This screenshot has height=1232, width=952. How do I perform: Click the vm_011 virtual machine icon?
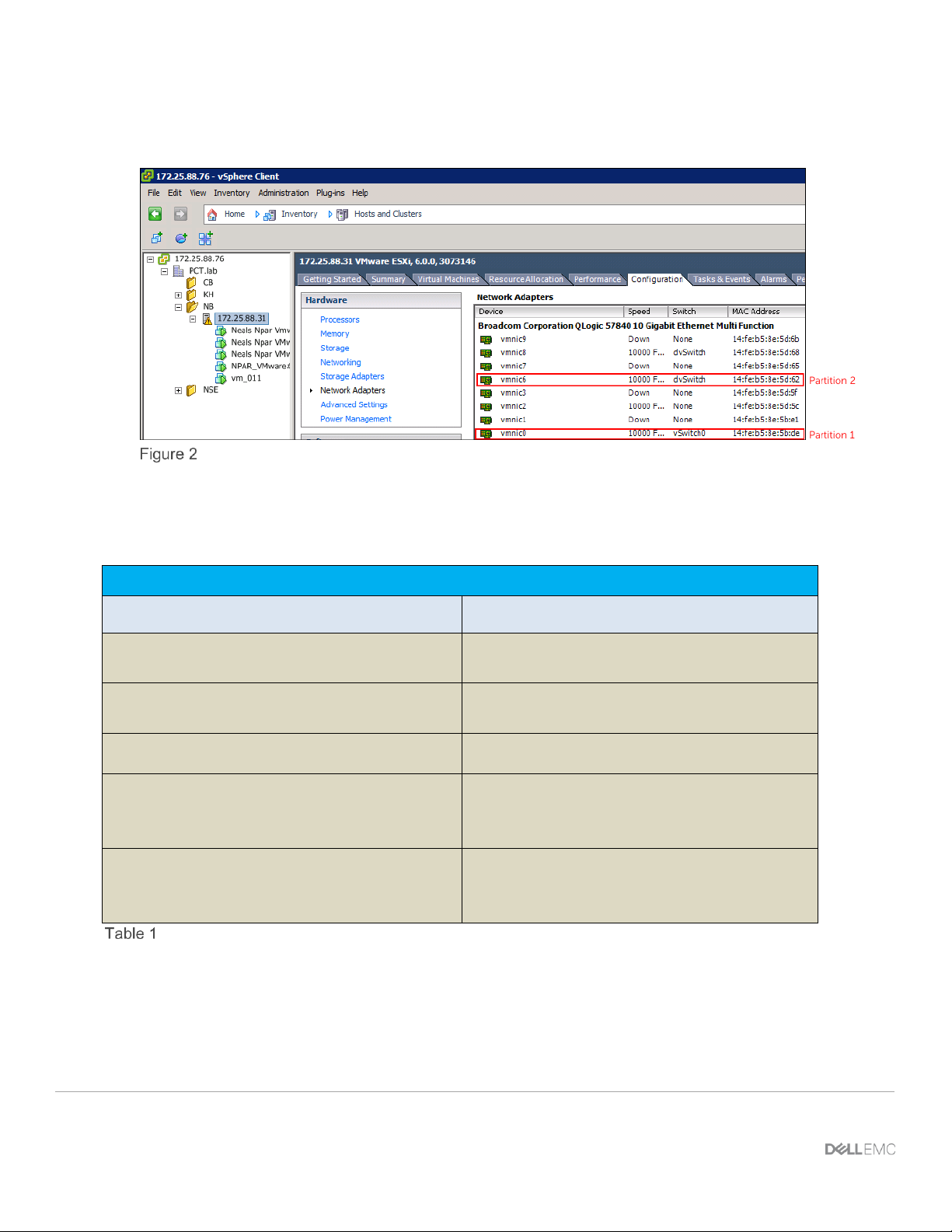point(221,379)
